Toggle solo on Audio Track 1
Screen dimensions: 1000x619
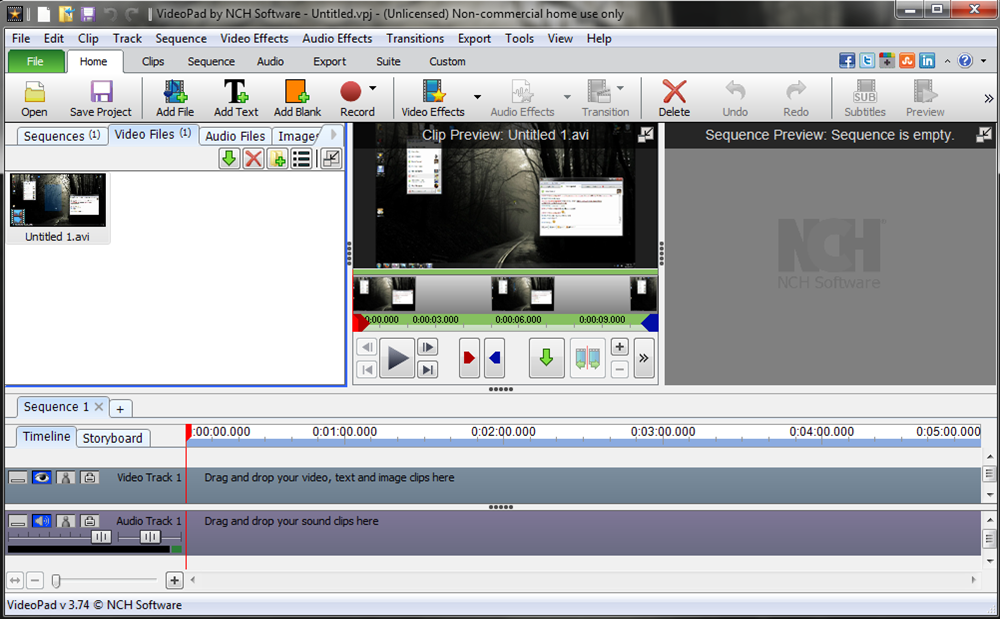point(65,521)
